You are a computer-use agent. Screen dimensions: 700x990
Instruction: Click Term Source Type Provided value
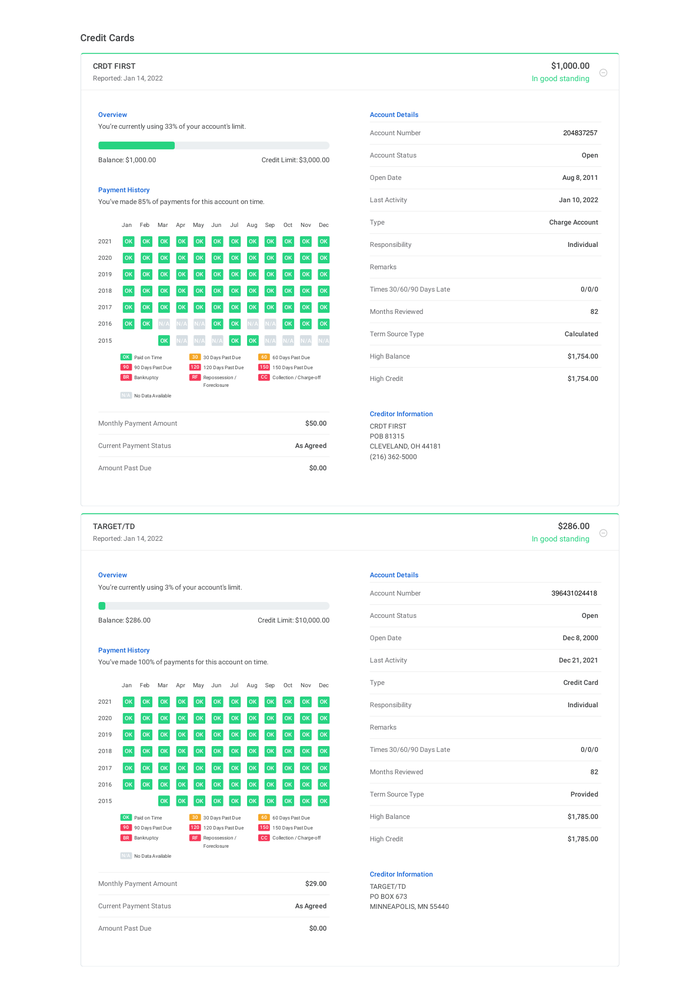point(584,795)
